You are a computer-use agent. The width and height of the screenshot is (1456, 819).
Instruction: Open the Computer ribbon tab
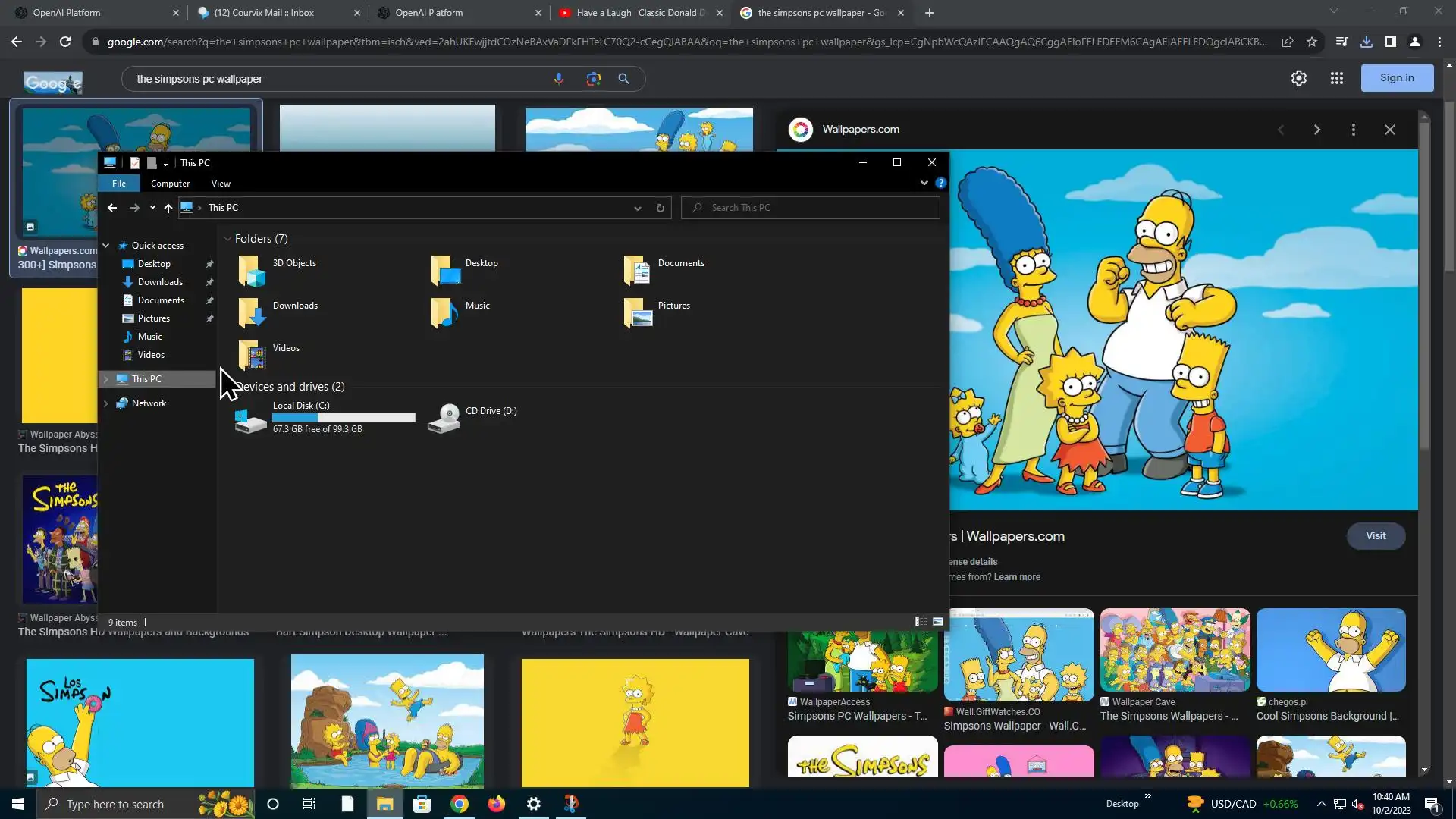pyautogui.click(x=170, y=184)
